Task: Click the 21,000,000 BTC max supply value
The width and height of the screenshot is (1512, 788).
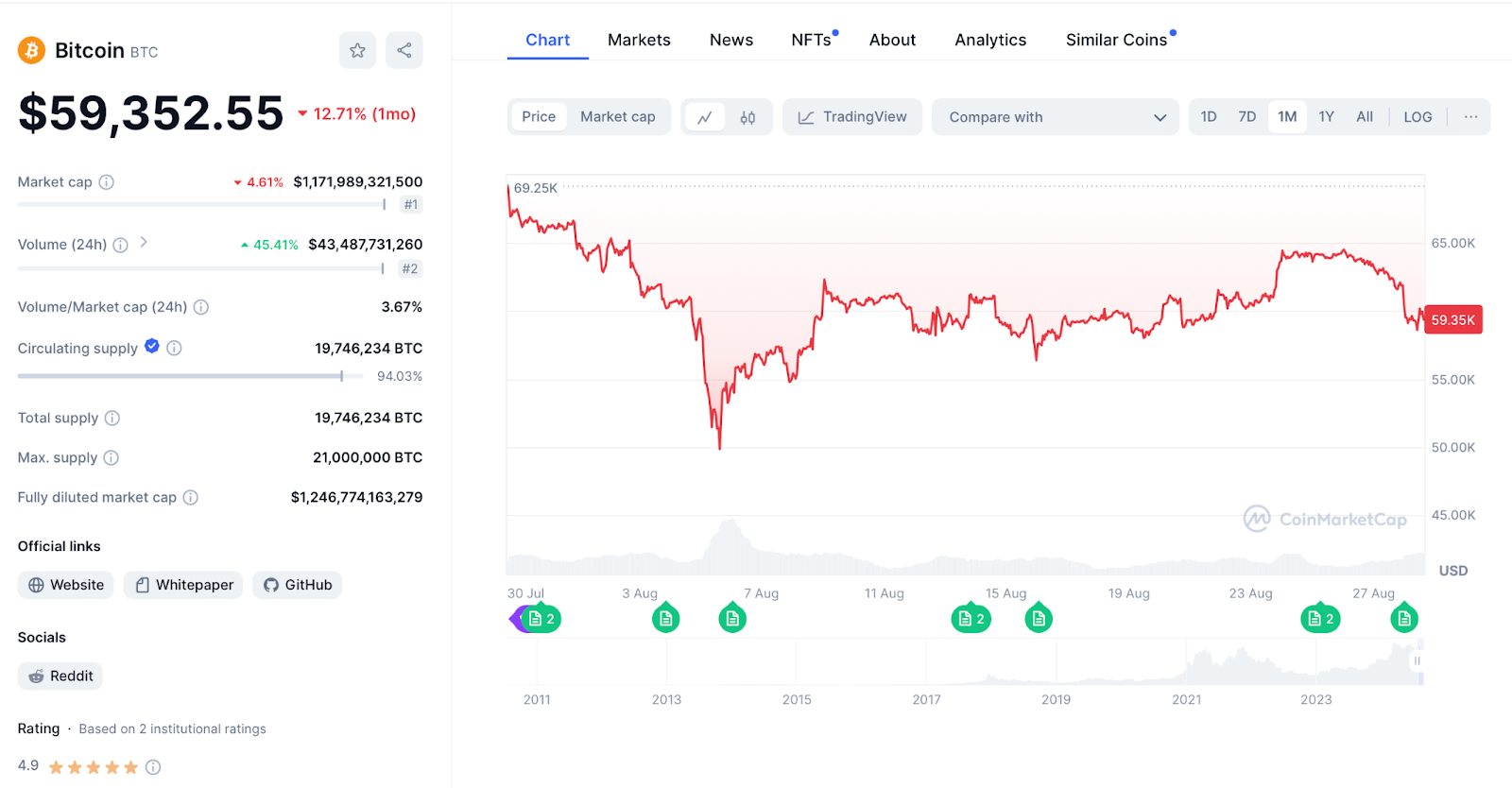Action: click(x=368, y=457)
